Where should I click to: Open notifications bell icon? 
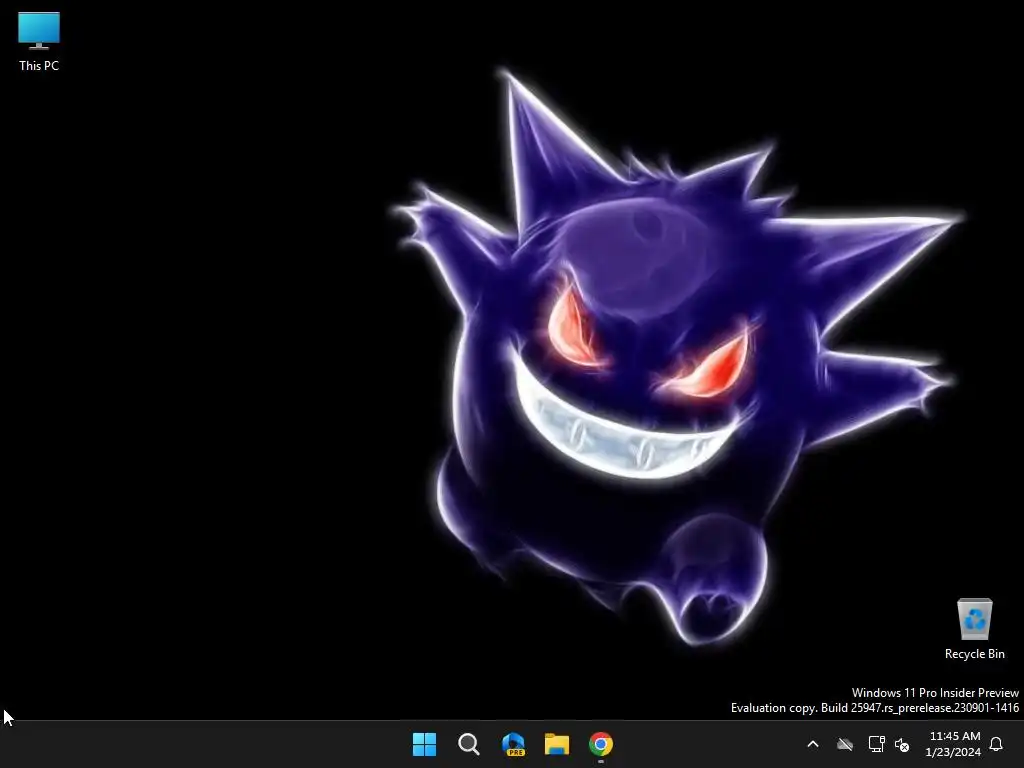click(996, 744)
